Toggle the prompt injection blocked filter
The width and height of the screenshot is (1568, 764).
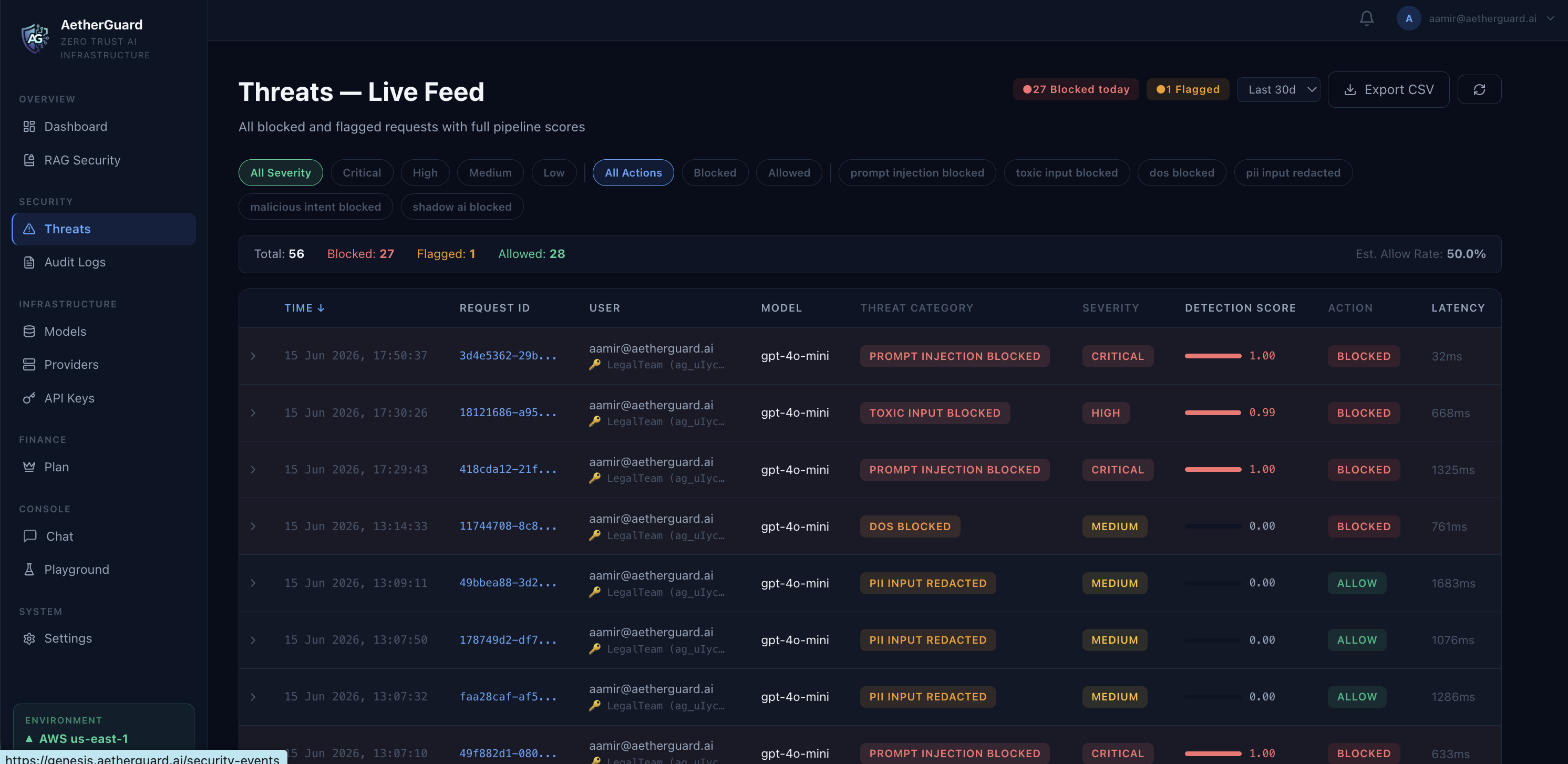point(917,173)
